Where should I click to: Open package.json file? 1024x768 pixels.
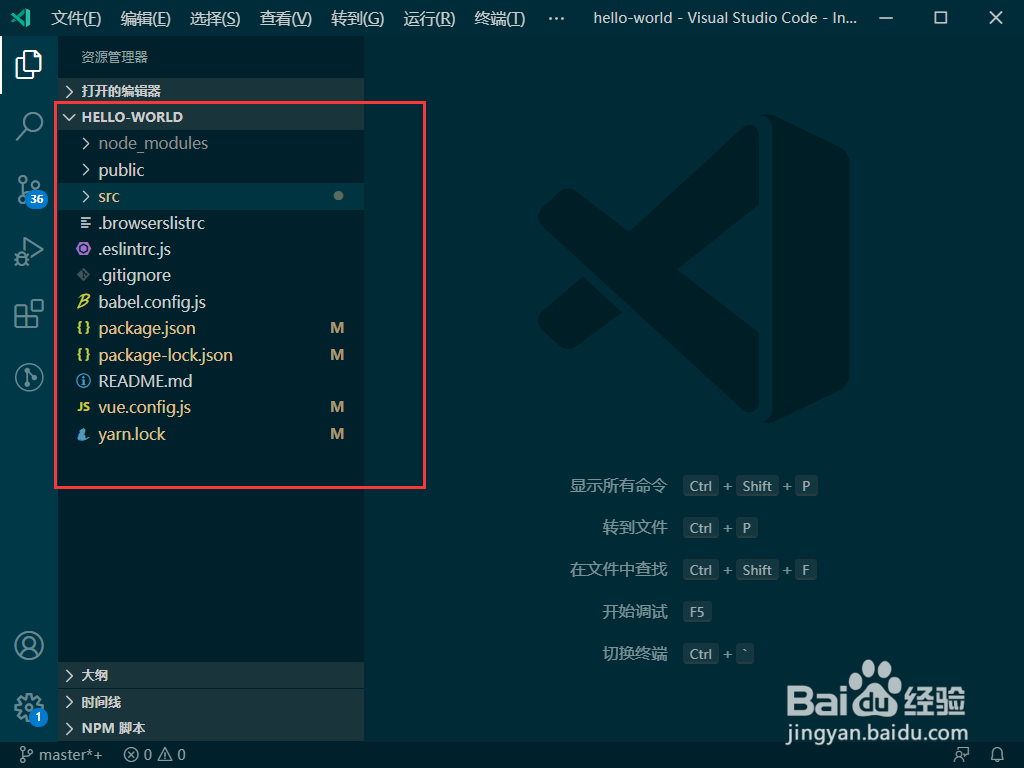coord(211,328)
